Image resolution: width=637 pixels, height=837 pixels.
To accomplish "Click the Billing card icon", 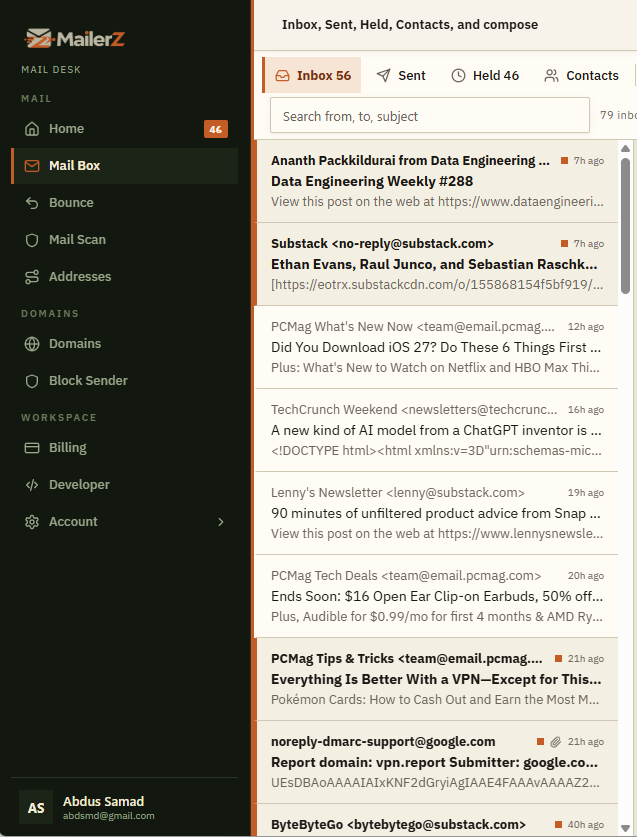I will (x=32, y=447).
